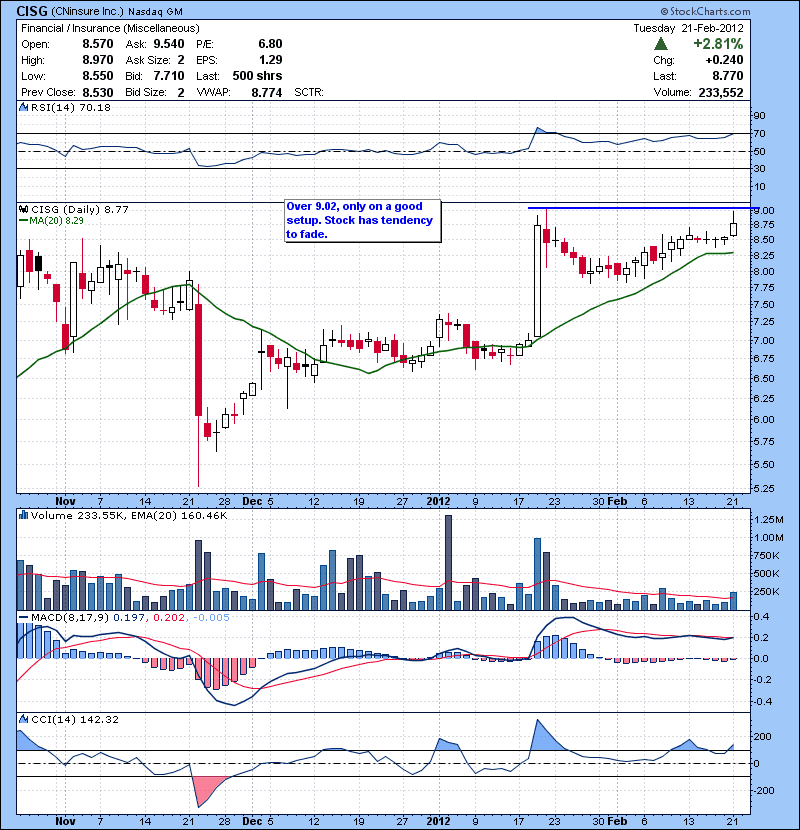Click the candlestick icon beside CISG (Daily)
The image size is (800, 830).
pyautogui.click(x=23, y=209)
